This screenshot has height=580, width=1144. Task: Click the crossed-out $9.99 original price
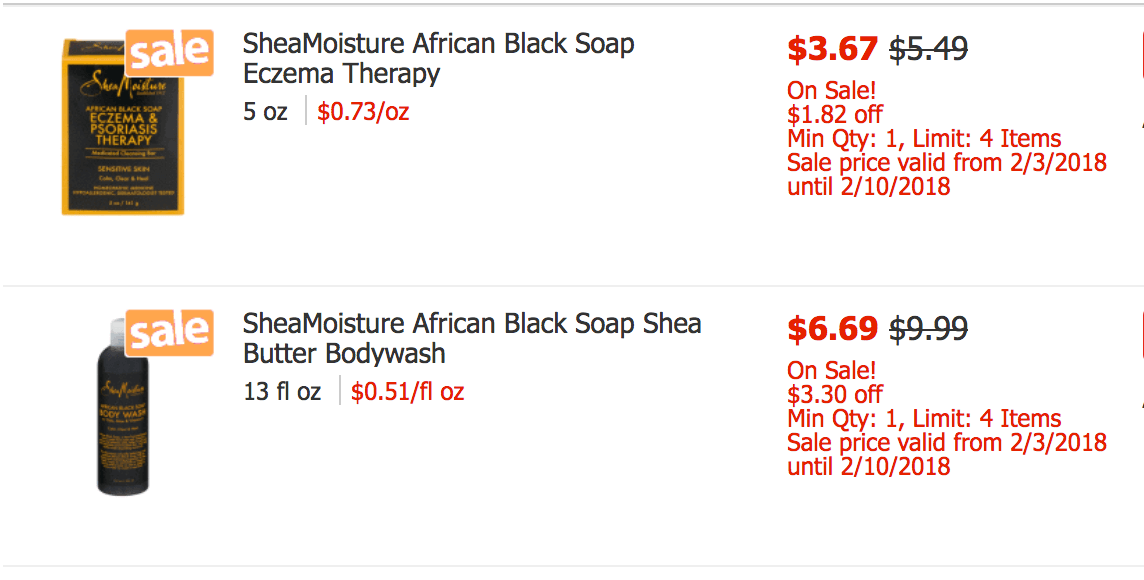(x=928, y=328)
